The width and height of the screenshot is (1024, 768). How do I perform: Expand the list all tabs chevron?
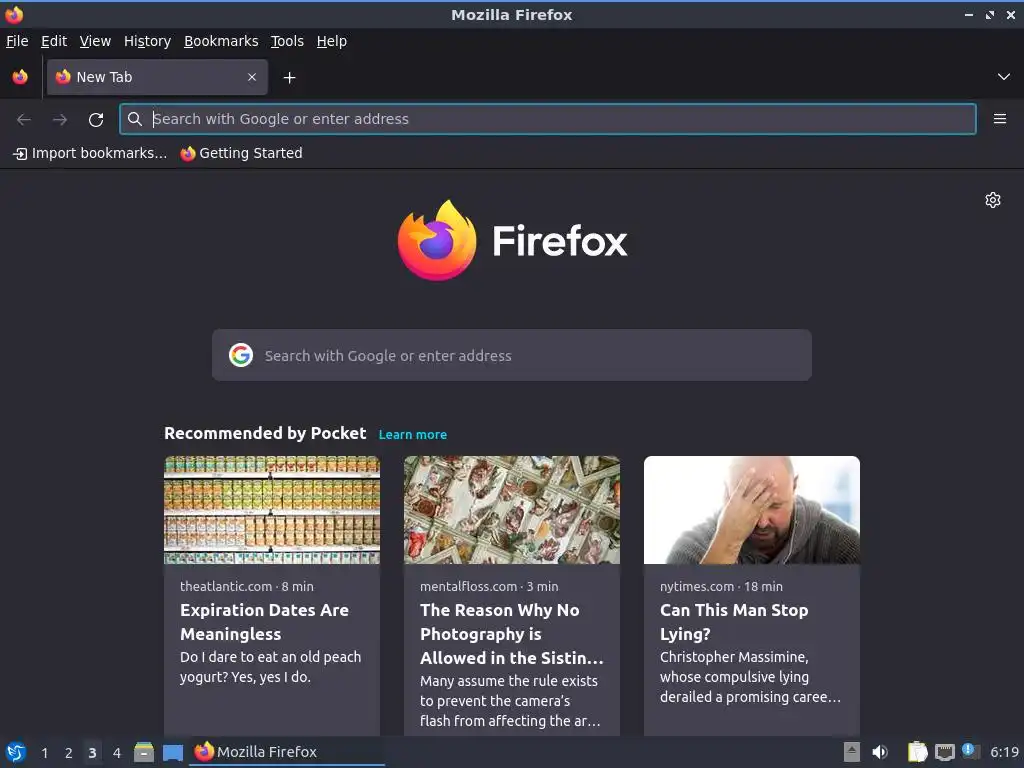pyautogui.click(x=1003, y=77)
